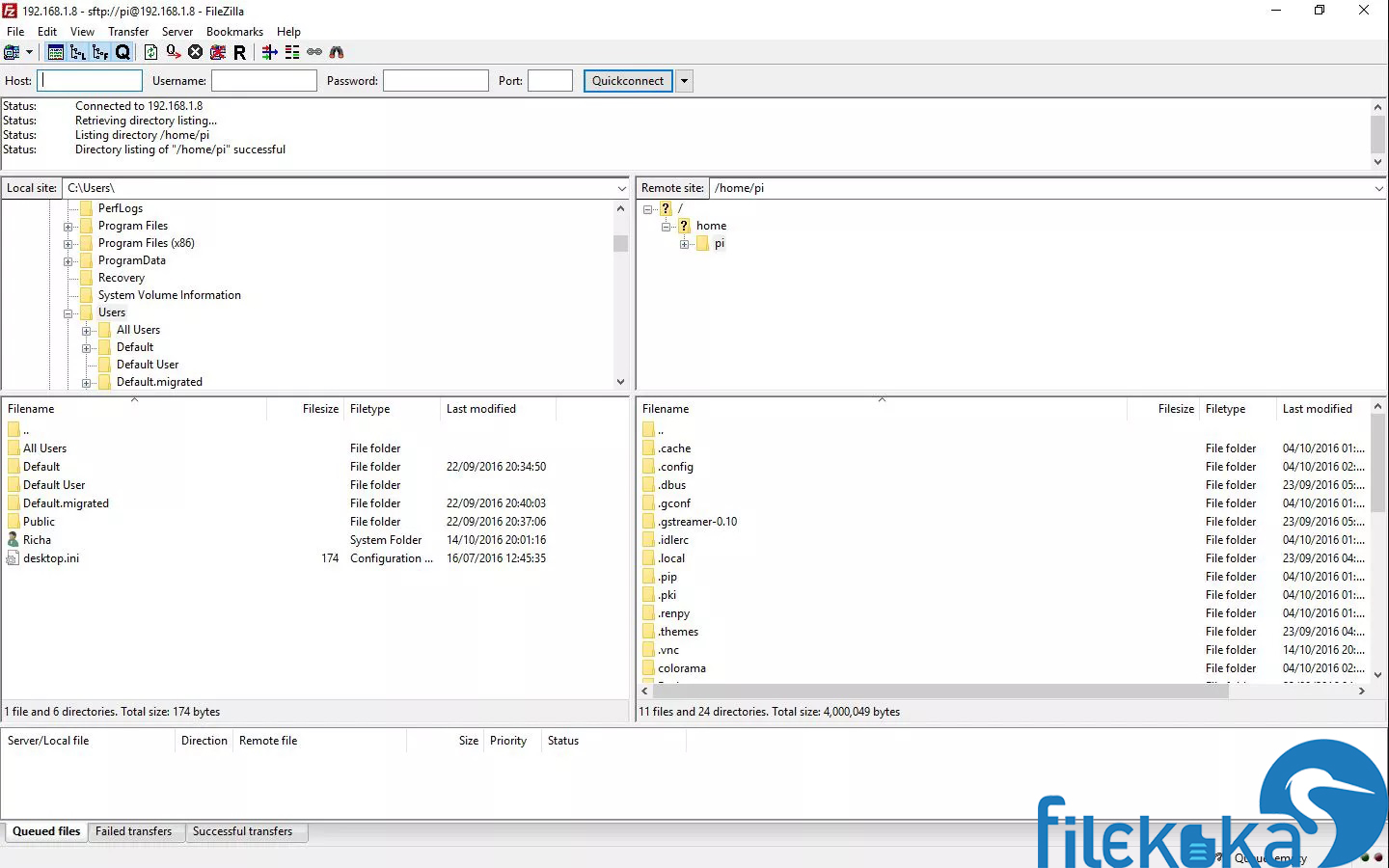Select the Public folder icon in local list
The image size is (1389, 868).
[x=14, y=522]
